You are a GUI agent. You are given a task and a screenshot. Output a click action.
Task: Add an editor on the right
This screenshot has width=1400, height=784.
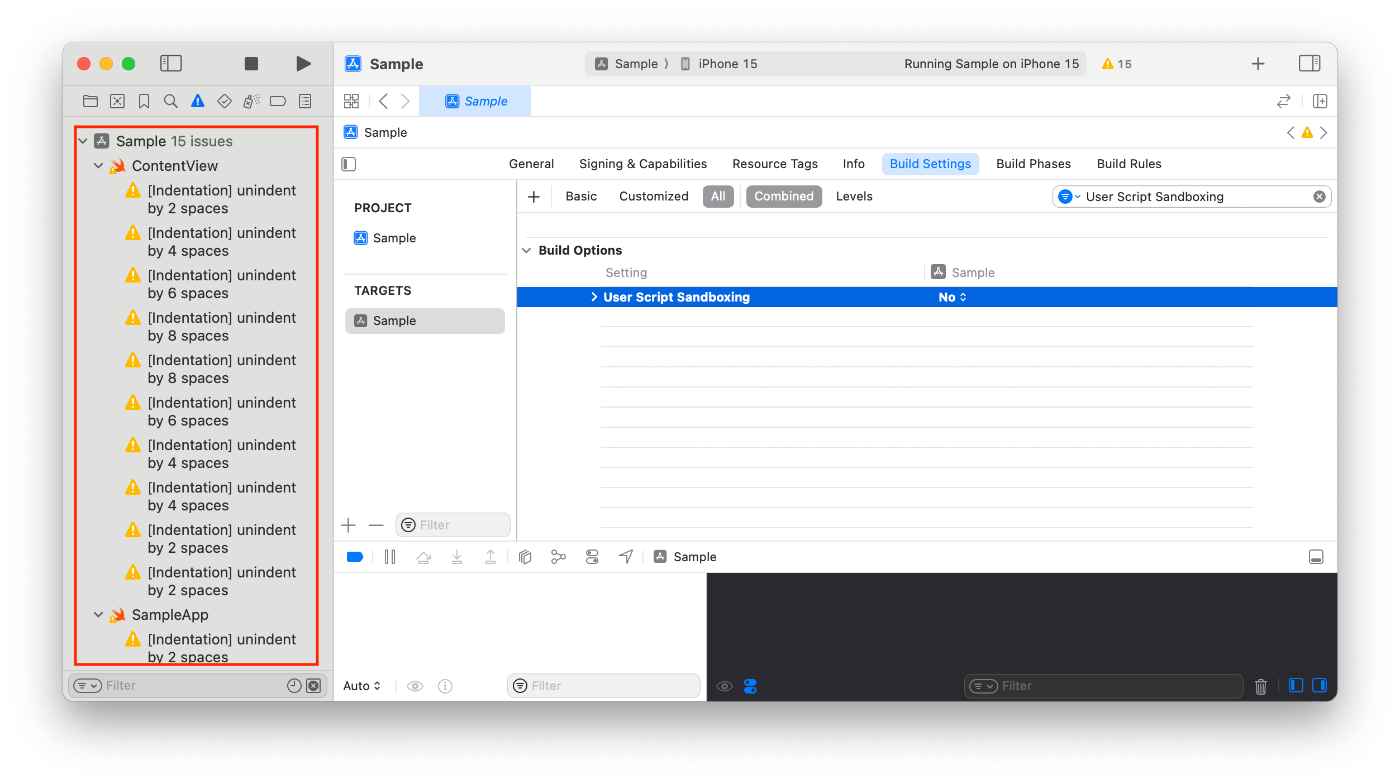pos(1320,101)
